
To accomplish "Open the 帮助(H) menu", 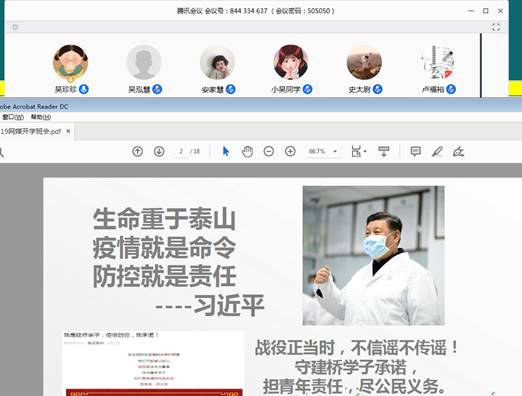I will click(41, 117).
